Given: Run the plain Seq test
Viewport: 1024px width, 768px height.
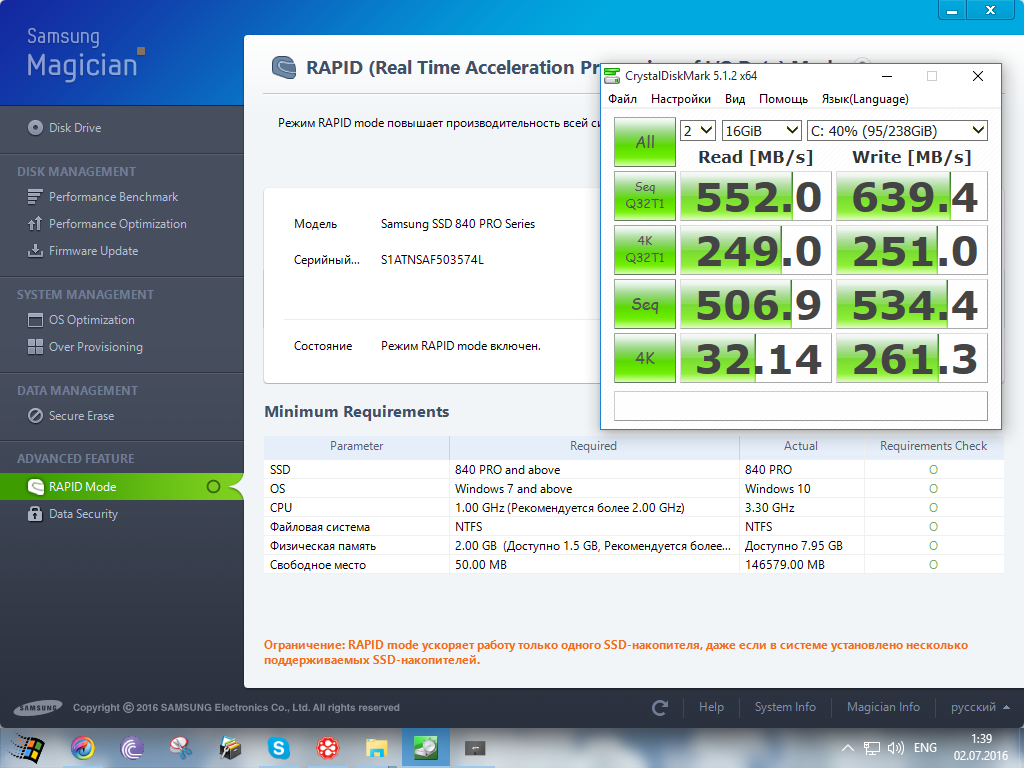Looking at the screenshot, I should (x=645, y=304).
